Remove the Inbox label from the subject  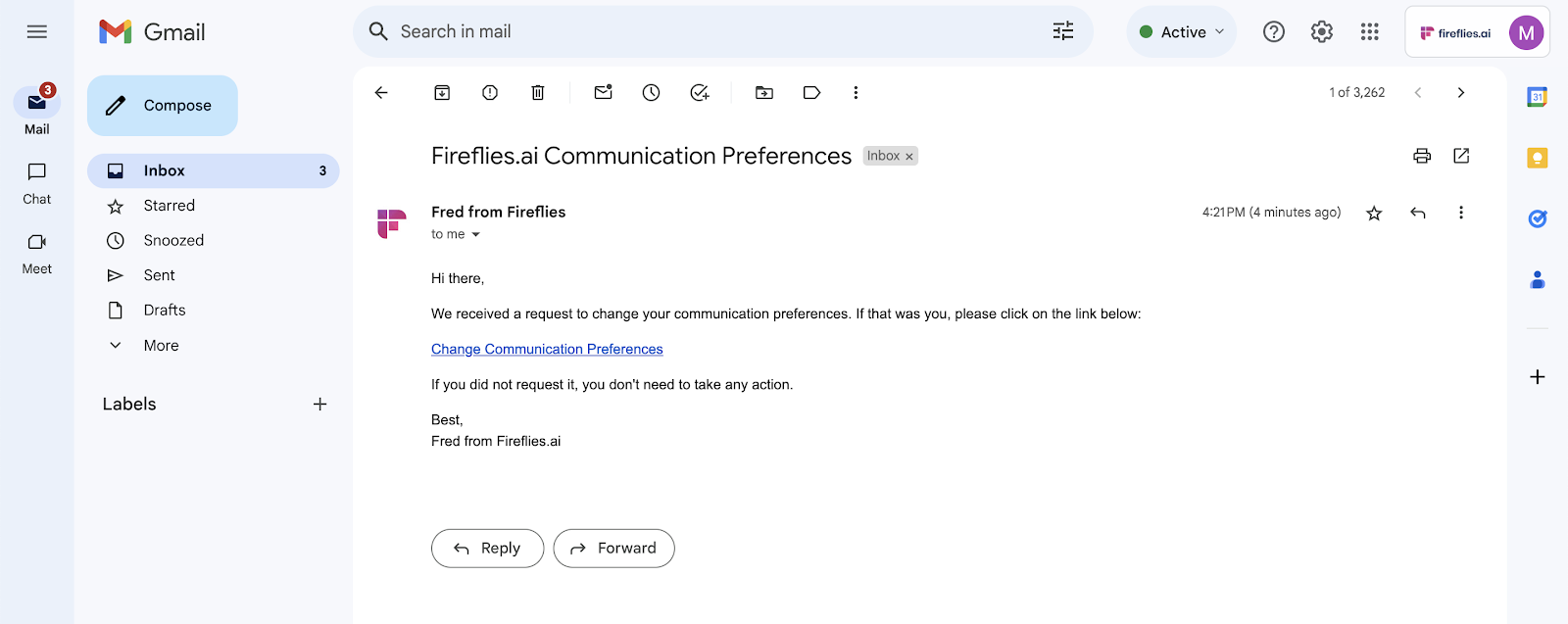[909, 157]
